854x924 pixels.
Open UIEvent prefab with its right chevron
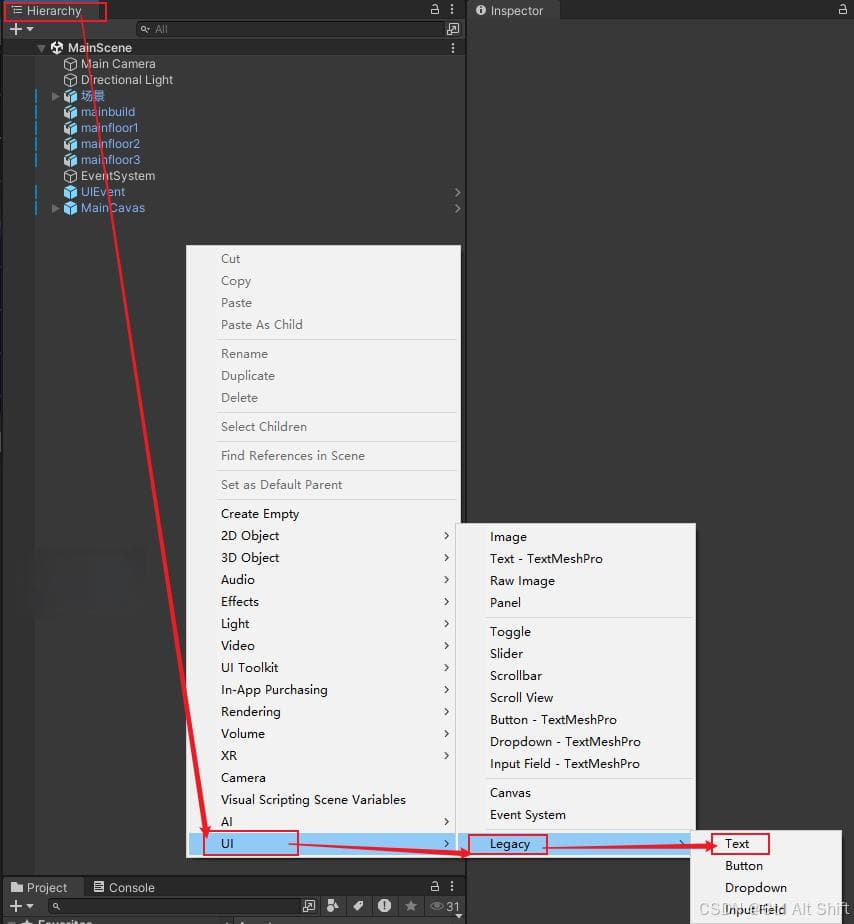click(x=457, y=192)
